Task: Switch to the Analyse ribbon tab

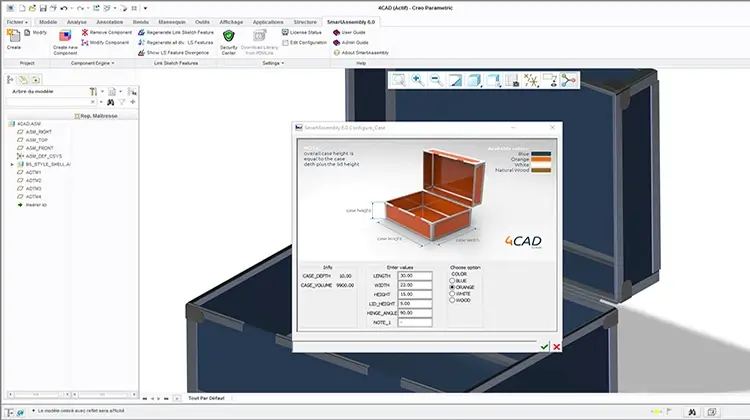Action: (77, 21)
